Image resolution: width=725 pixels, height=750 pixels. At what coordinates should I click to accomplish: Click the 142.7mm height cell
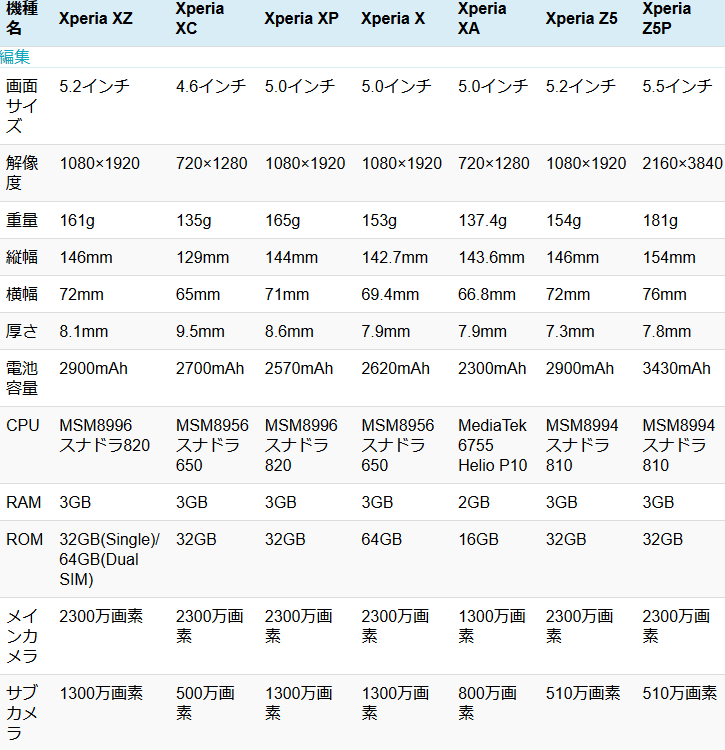(395, 257)
